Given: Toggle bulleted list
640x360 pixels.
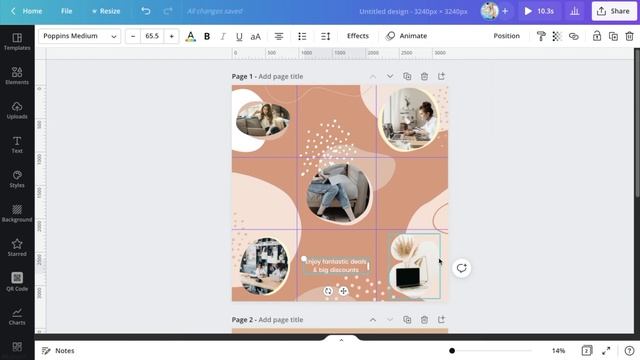Looking at the screenshot, I should click(302, 36).
